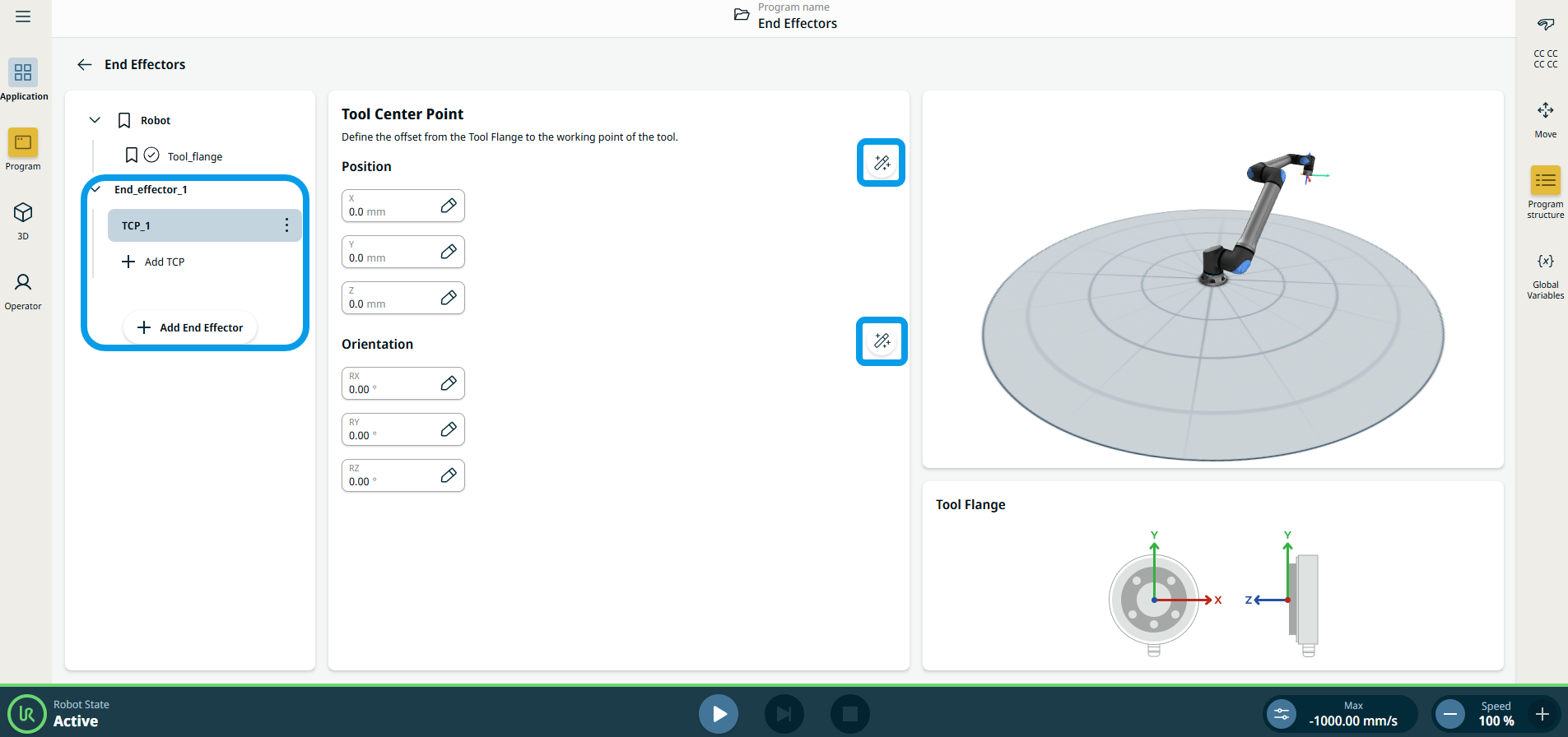Open the Move panel
Screen dimensions: 1568x737
tap(1545, 118)
